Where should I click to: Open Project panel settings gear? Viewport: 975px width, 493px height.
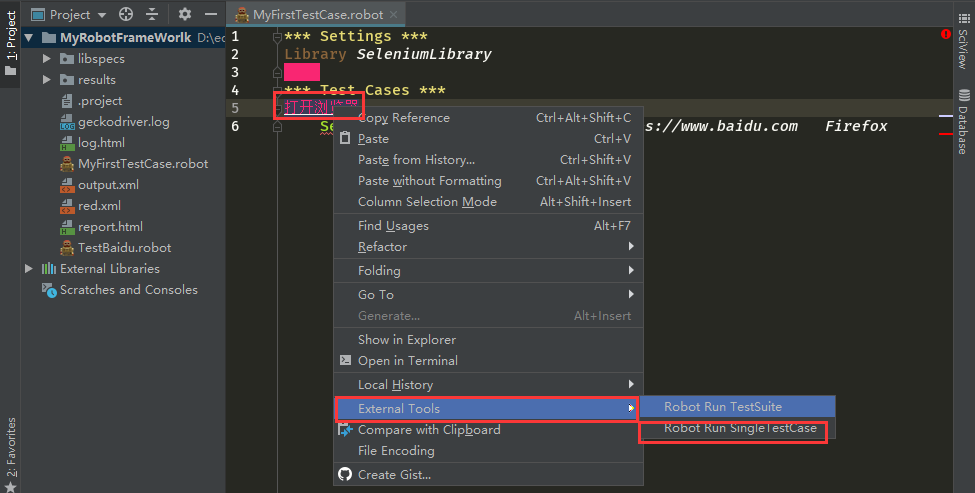184,14
